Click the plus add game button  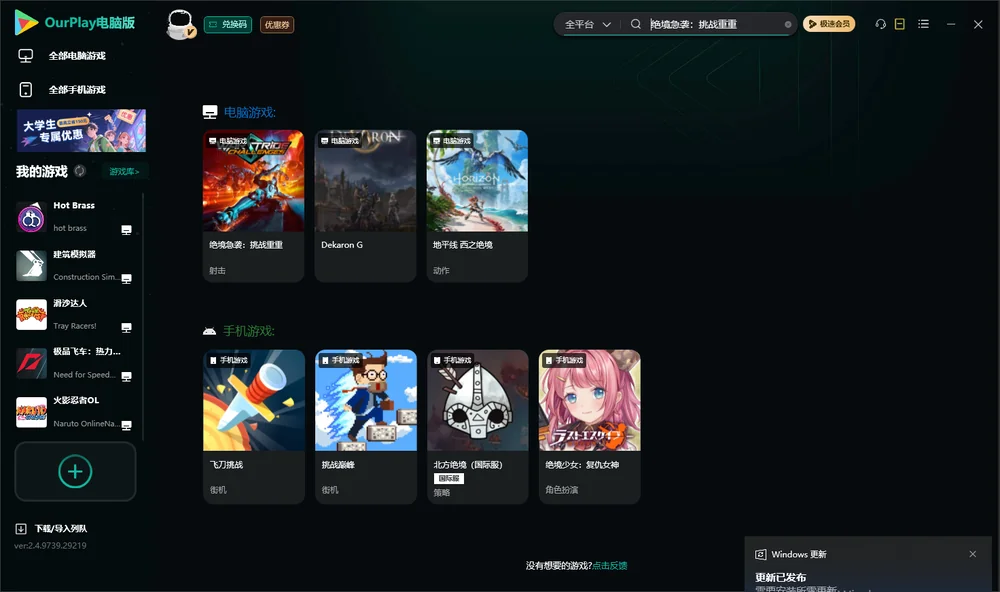pos(75,471)
